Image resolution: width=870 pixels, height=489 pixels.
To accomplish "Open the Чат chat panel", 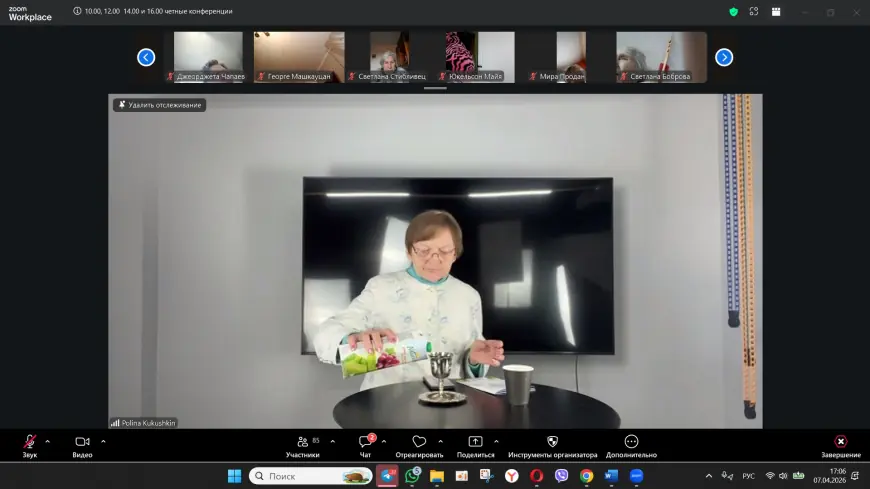I will [x=366, y=442].
